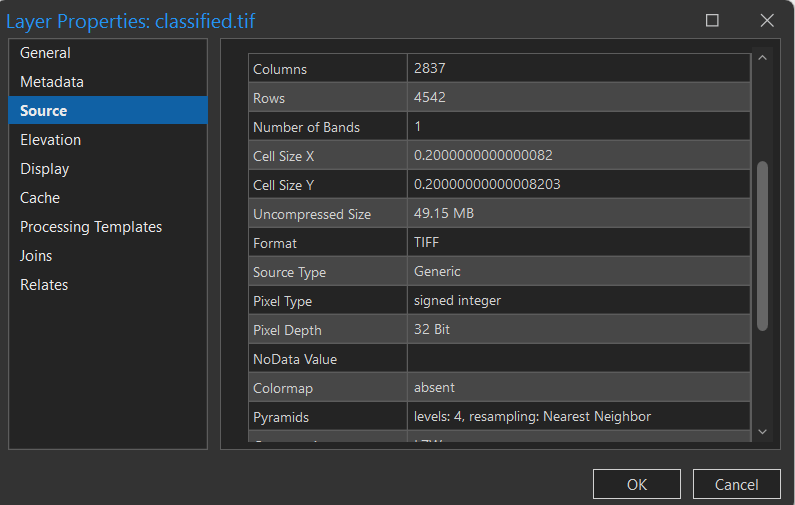Open the Cache tab

[40, 198]
